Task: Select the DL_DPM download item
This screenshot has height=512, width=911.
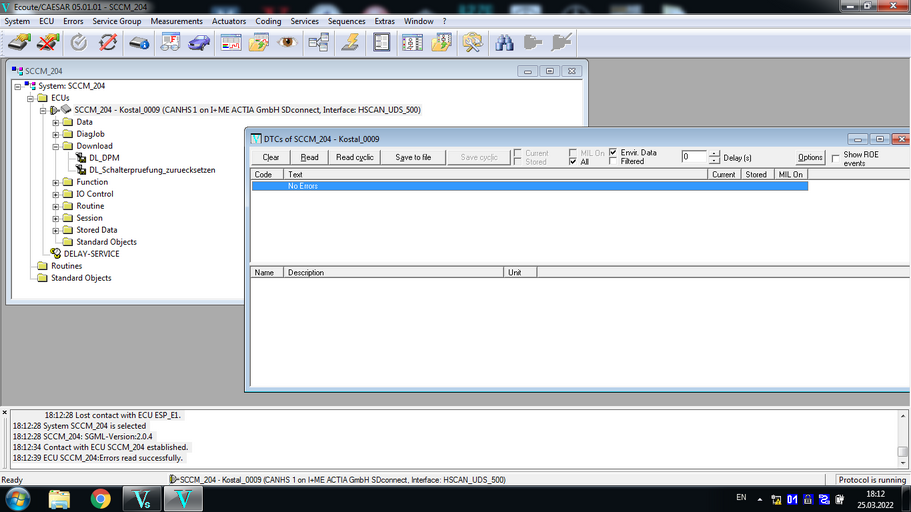Action: tap(104, 157)
